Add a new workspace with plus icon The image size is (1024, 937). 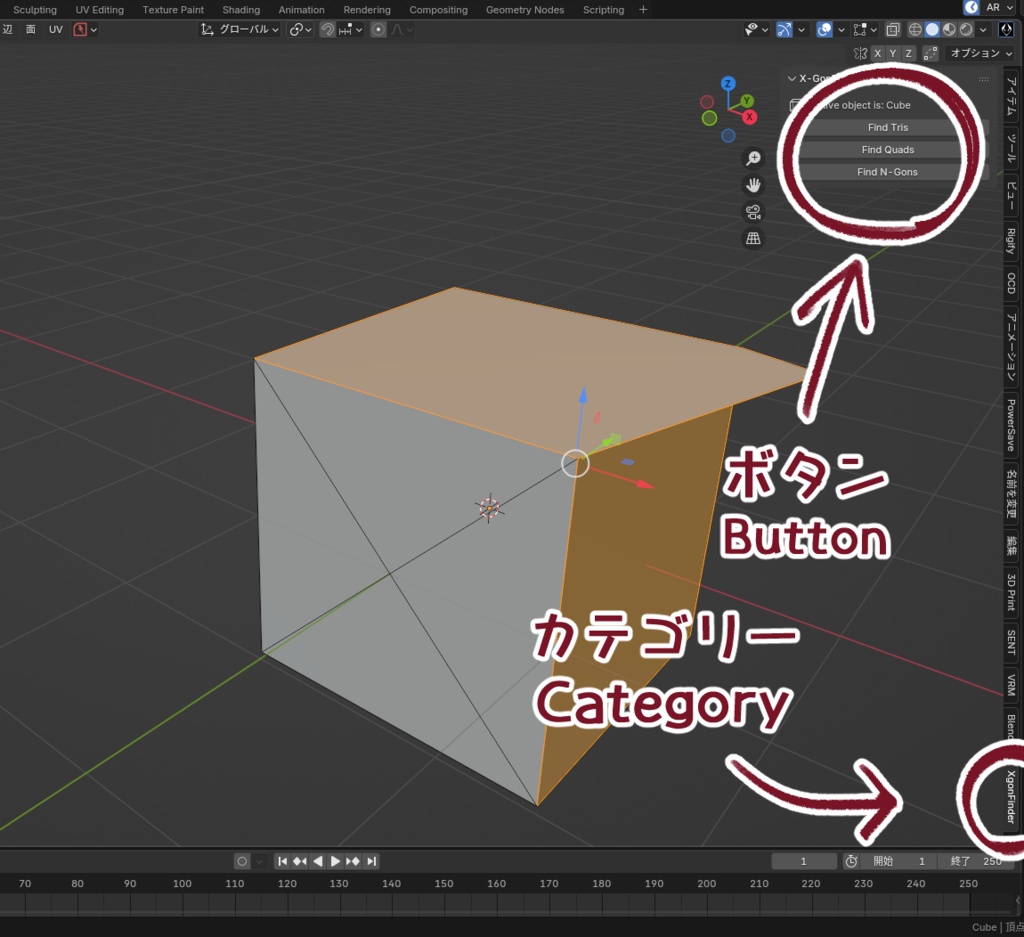[643, 10]
